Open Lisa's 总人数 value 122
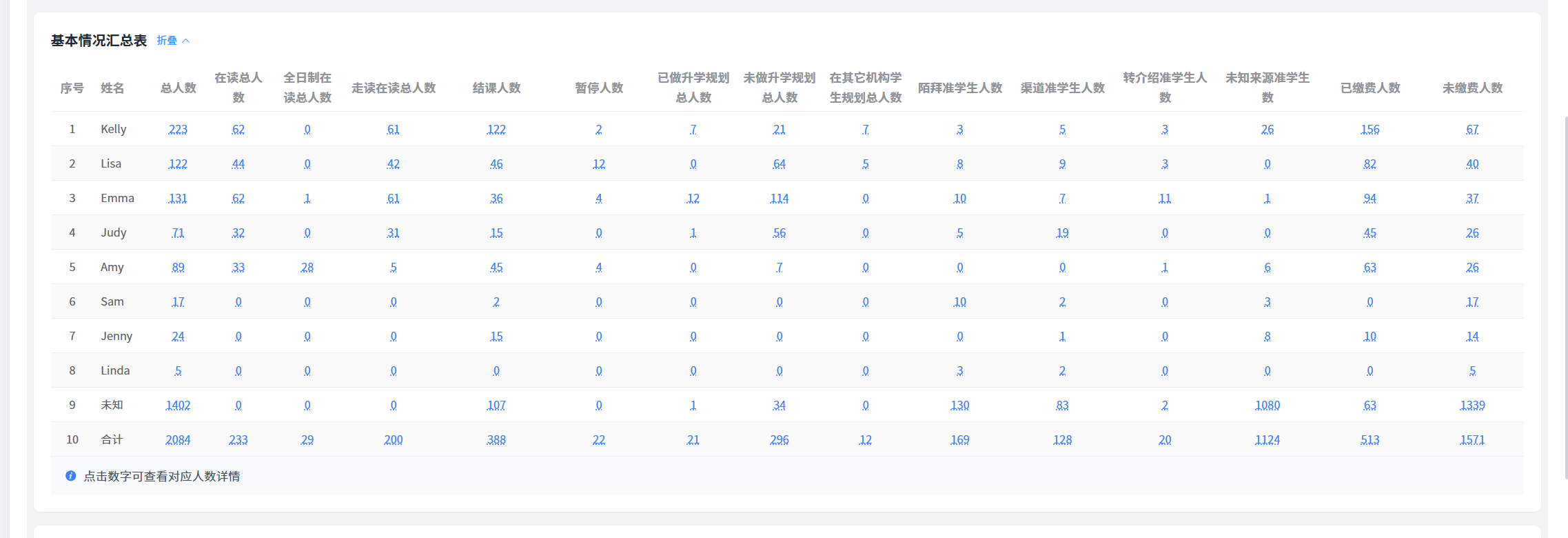This screenshot has width=1568, height=538. click(178, 163)
